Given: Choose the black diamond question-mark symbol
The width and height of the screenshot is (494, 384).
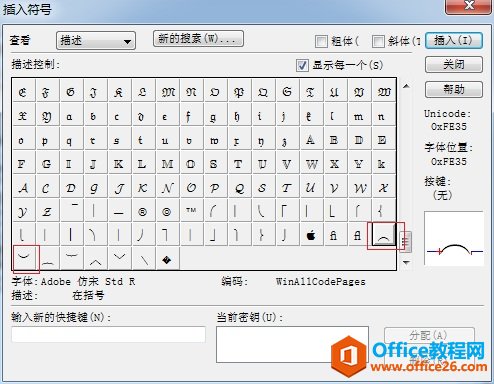Looking at the screenshot, I should click(x=168, y=259).
